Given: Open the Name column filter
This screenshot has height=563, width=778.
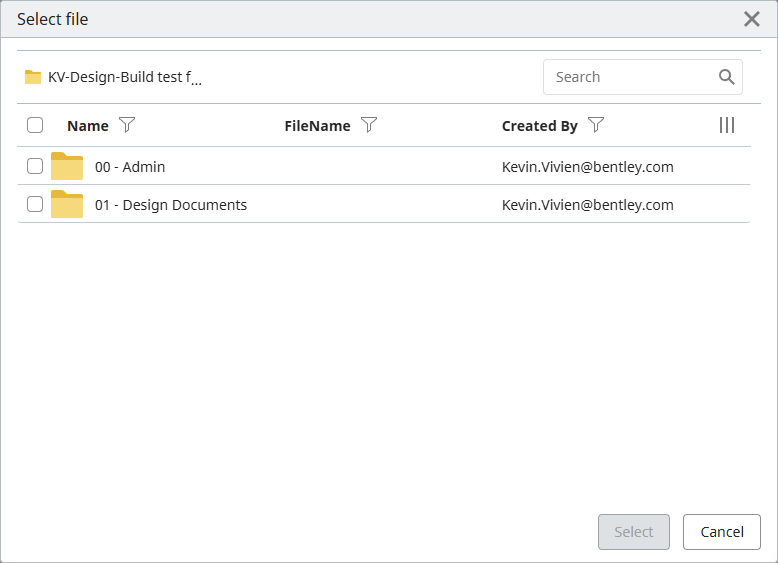Looking at the screenshot, I should (127, 125).
